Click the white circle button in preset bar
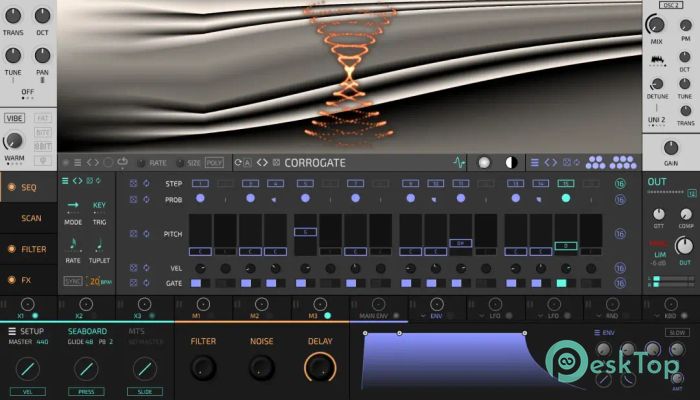700x400 pixels. [485, 162]
